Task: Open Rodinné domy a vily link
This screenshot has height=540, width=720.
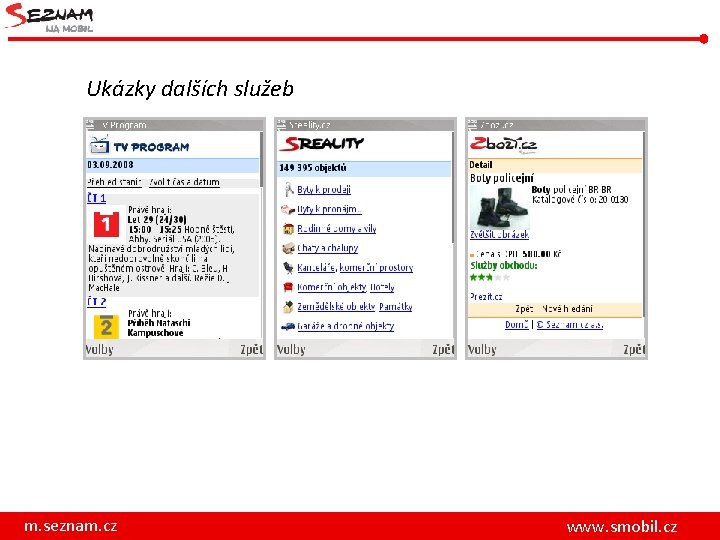Action: pyautogui.click(x=337, y=229)
